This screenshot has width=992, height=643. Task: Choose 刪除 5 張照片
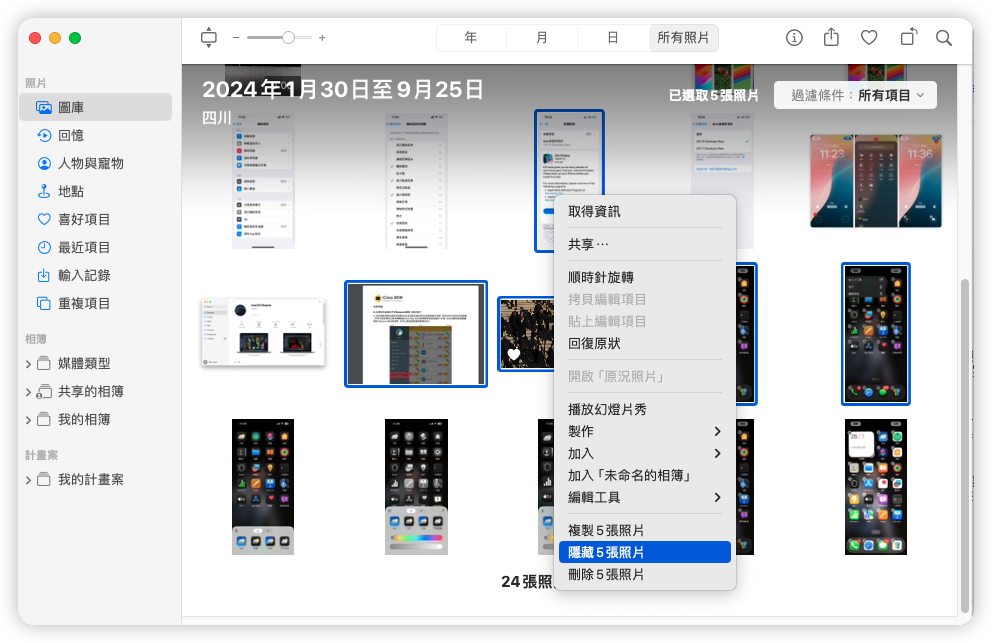point(645,575)
